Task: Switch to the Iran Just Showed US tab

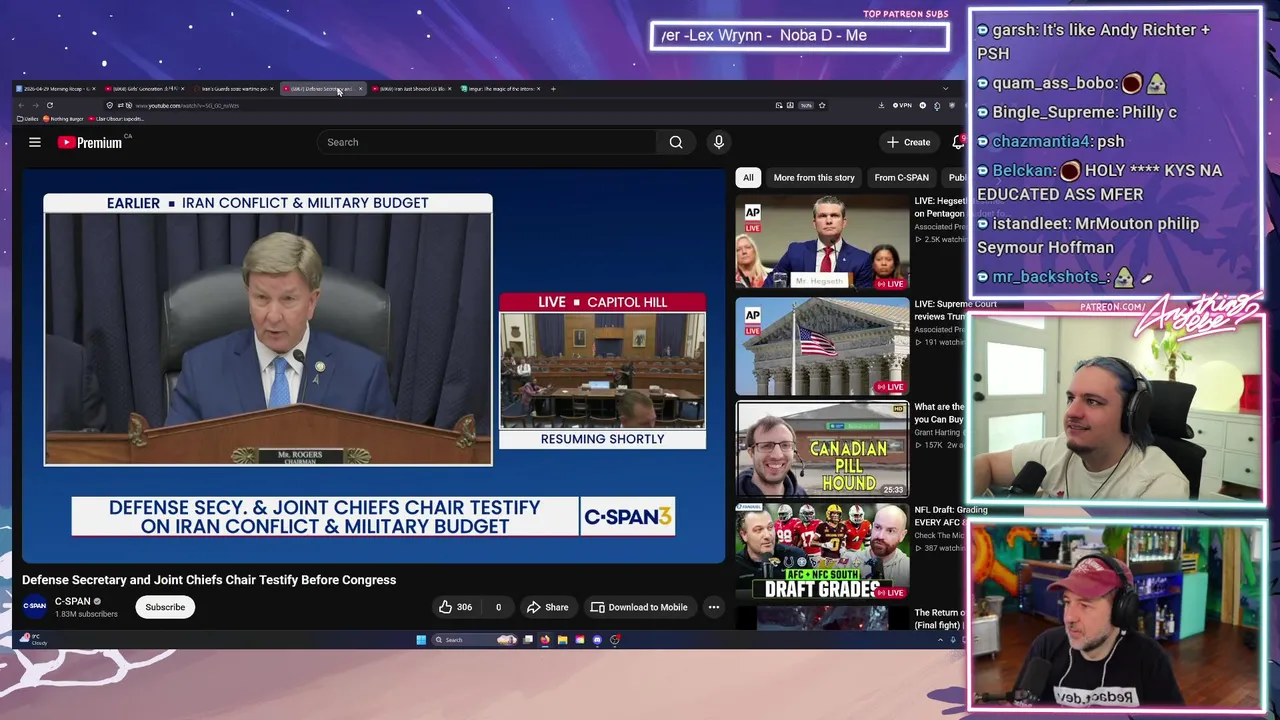Action: (x=412, y=89)
